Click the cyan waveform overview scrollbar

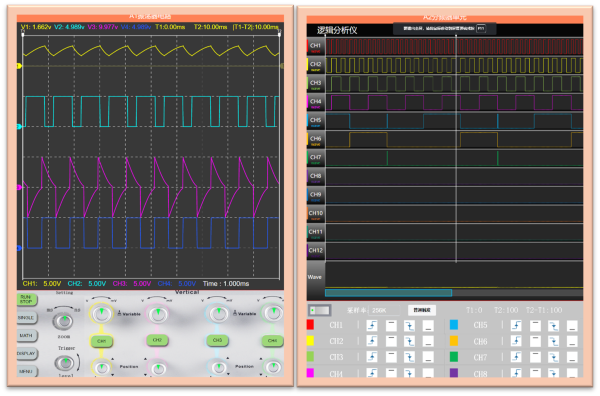[x=388, y=293]
